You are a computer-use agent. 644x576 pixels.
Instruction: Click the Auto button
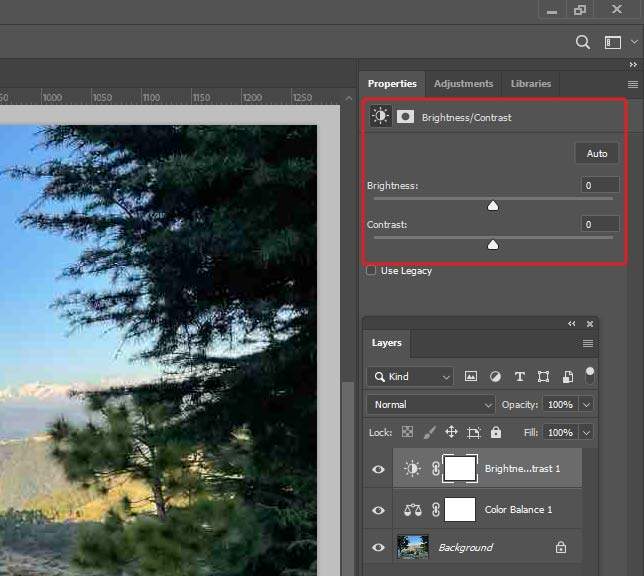point(597,154)
